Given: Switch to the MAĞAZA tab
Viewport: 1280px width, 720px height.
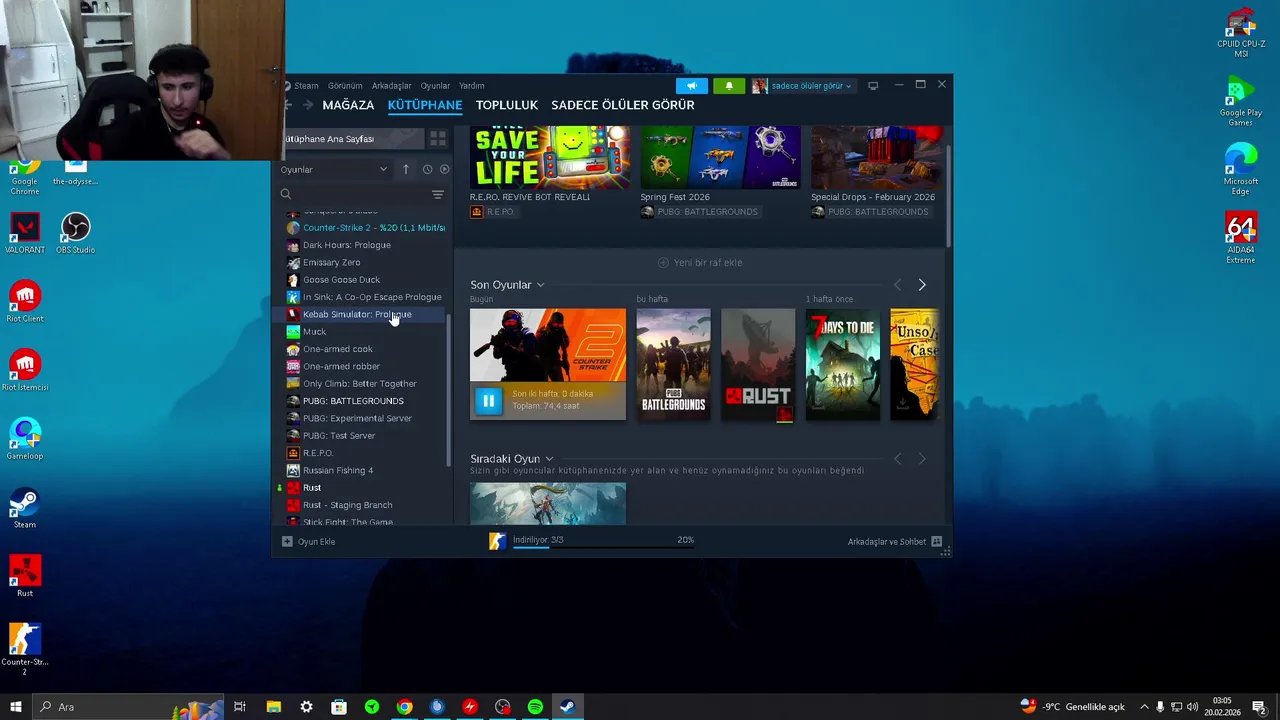Looking at the screenshot, I should click(x=349, y=105).
